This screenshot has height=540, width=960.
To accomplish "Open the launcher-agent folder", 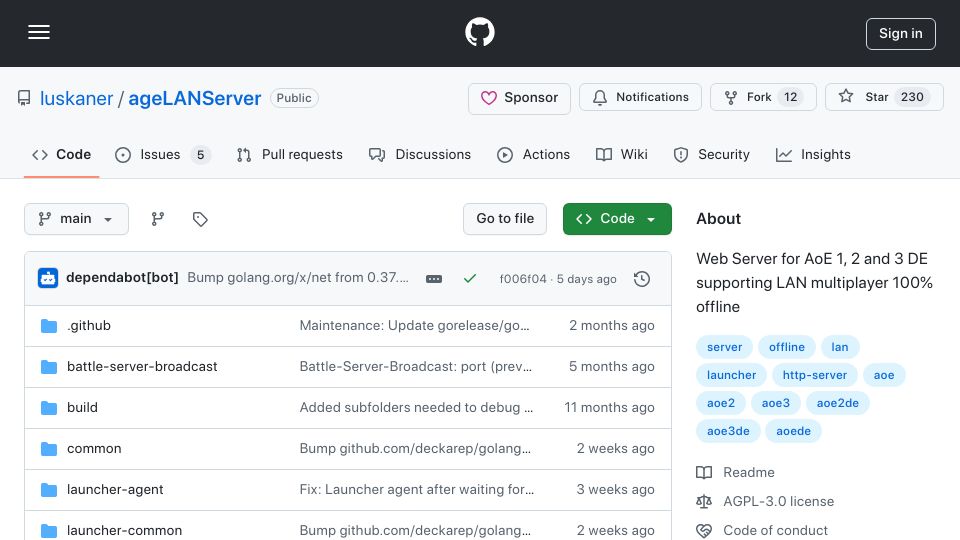I will point(115,490).
